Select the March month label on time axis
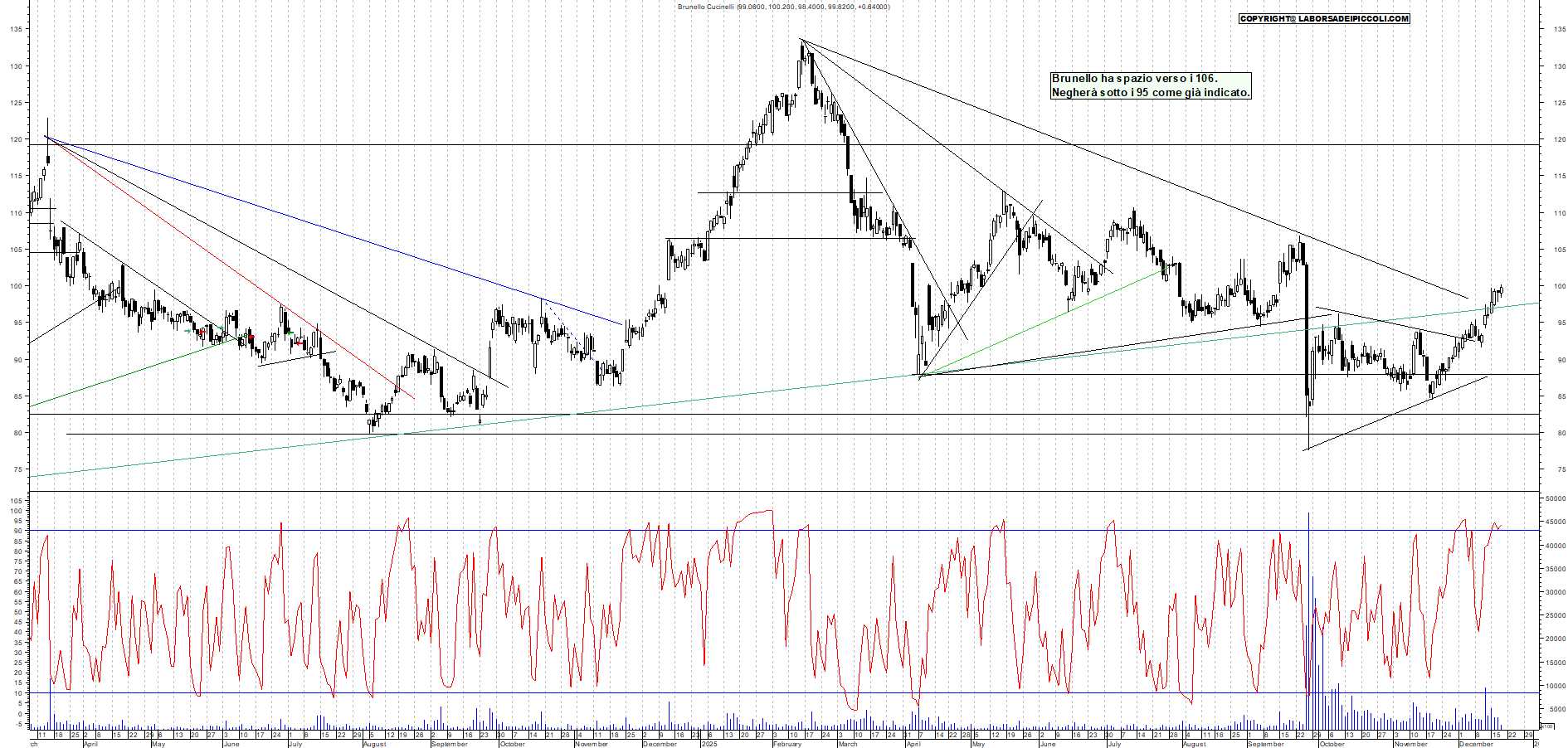 (x=847, y=744)
